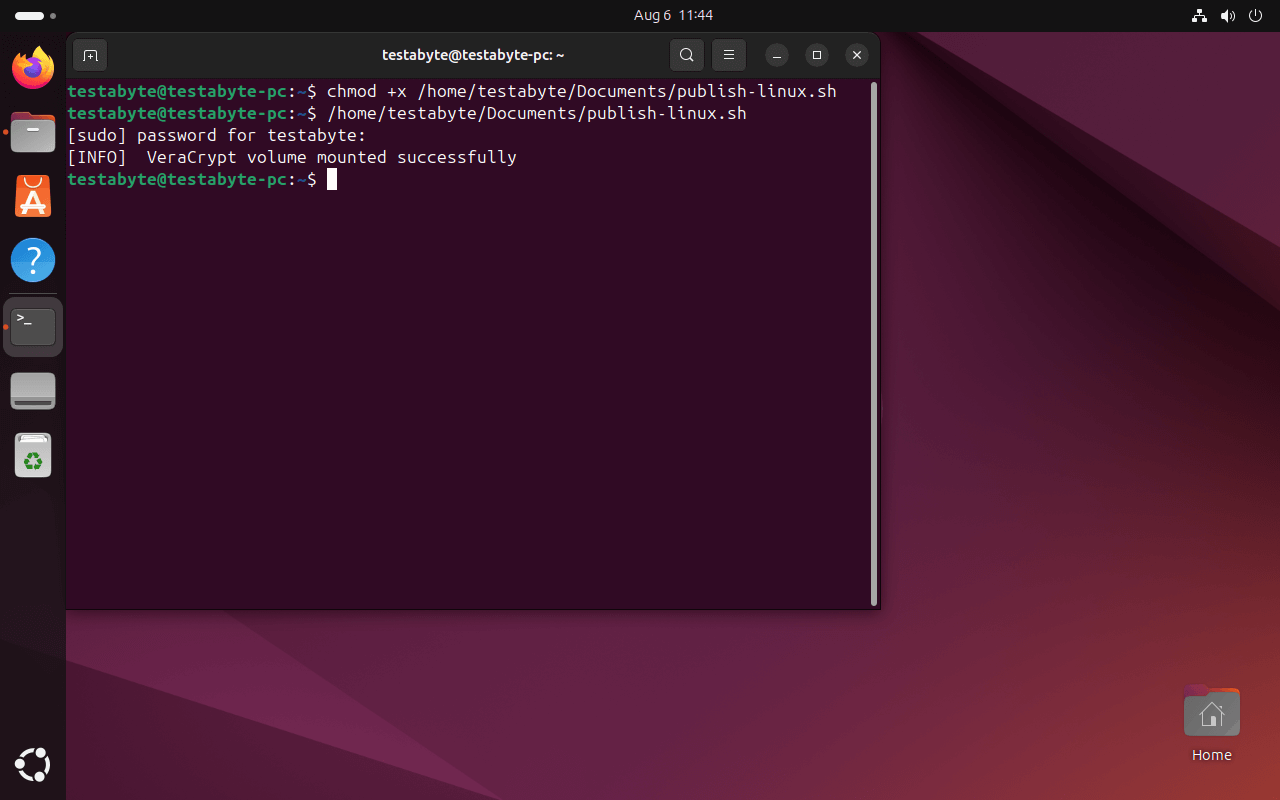Open the terminal hamburger menu
Viewport: 1280px width, 800px height.
point(728,55)
